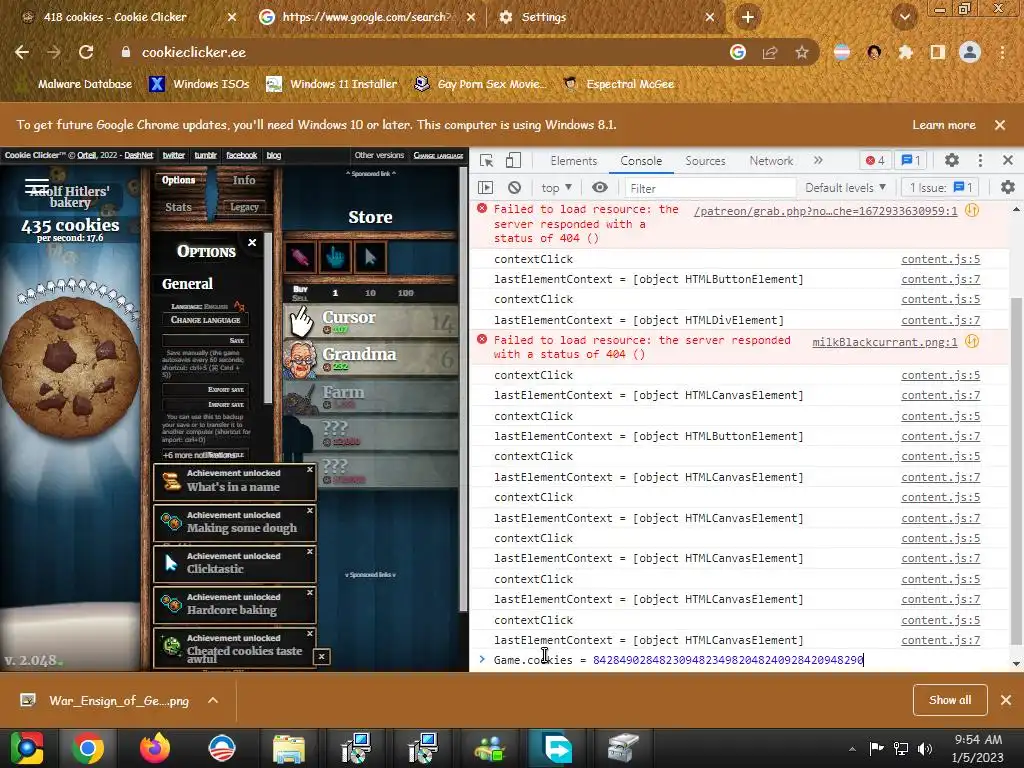Click the Export save button
Viewport: 1024px width, 768px height.
[205, 389]
